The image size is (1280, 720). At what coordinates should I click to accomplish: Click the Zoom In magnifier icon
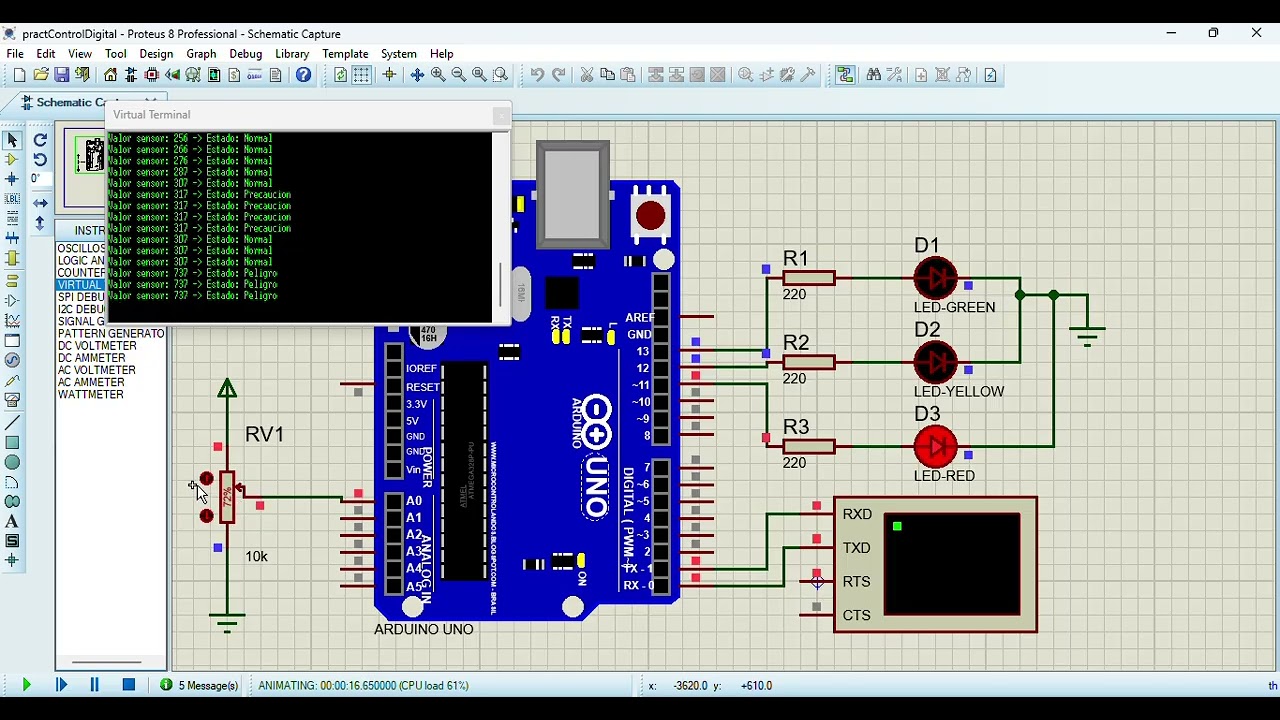point(438,75)
